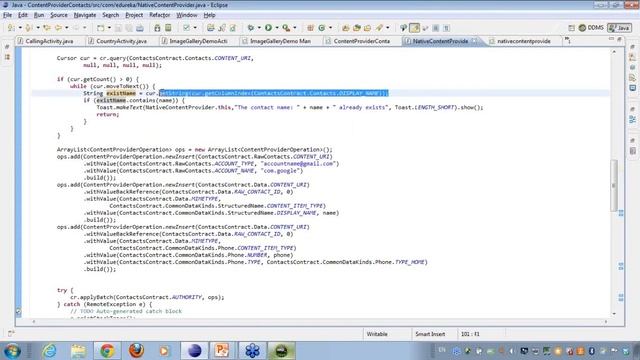640x360 pixels.
Task: Click the highlighted existName variable declaration
Action: [121, 93]
